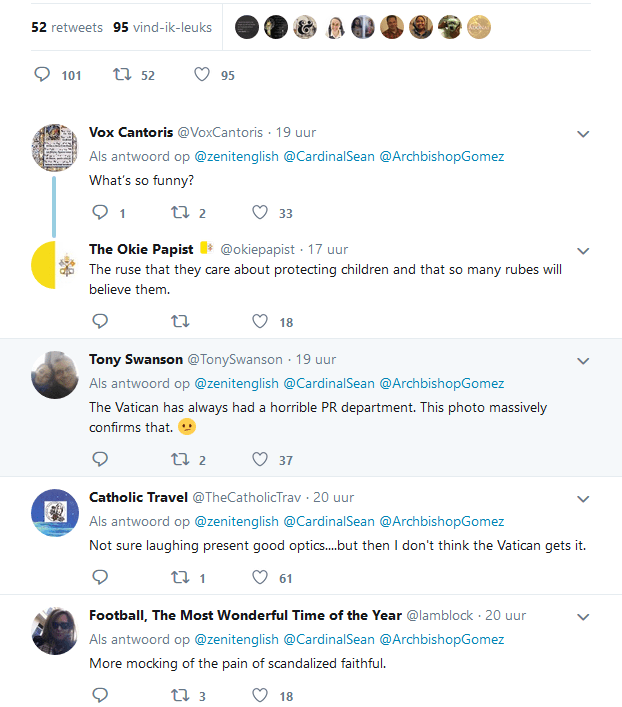Open Tony Swanson's profile picture

[55, 375]
